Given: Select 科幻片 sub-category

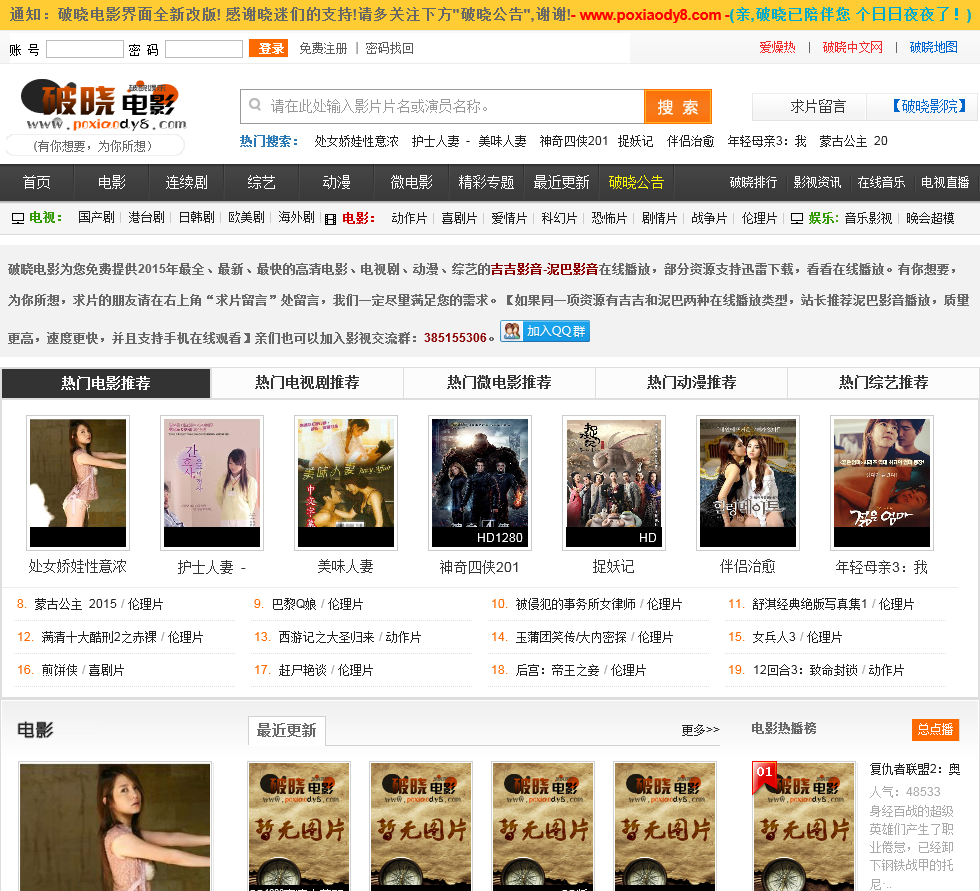Looking at the screenshot, I should point(559,218).
